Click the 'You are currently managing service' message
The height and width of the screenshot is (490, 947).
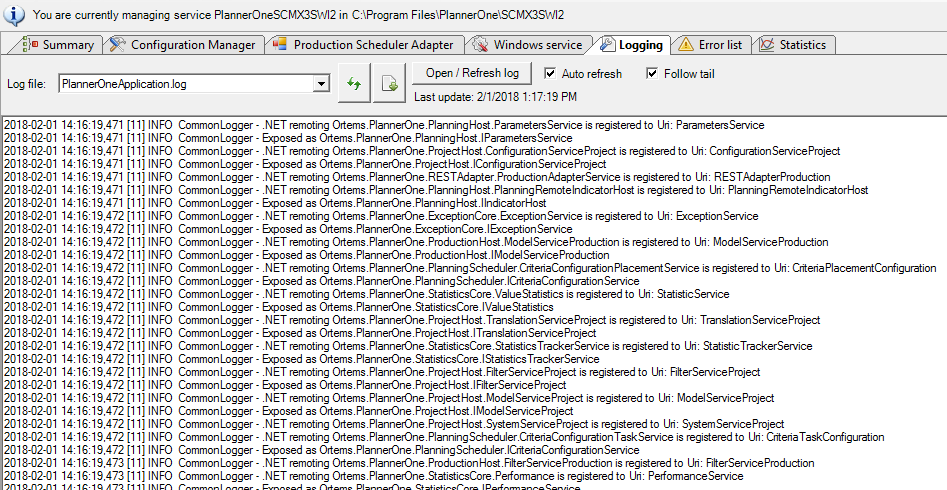tap(298, 15)
